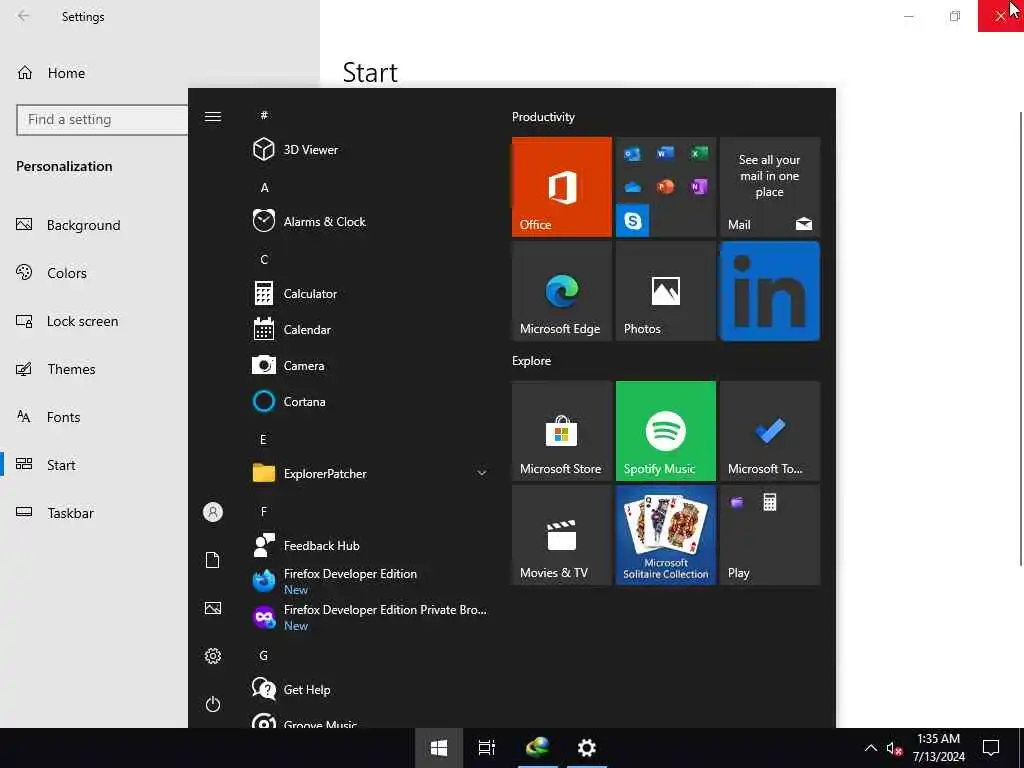Viewport: 1024px width, 768px height.
Task: Open Movies & TV tile
Action: 562,535
